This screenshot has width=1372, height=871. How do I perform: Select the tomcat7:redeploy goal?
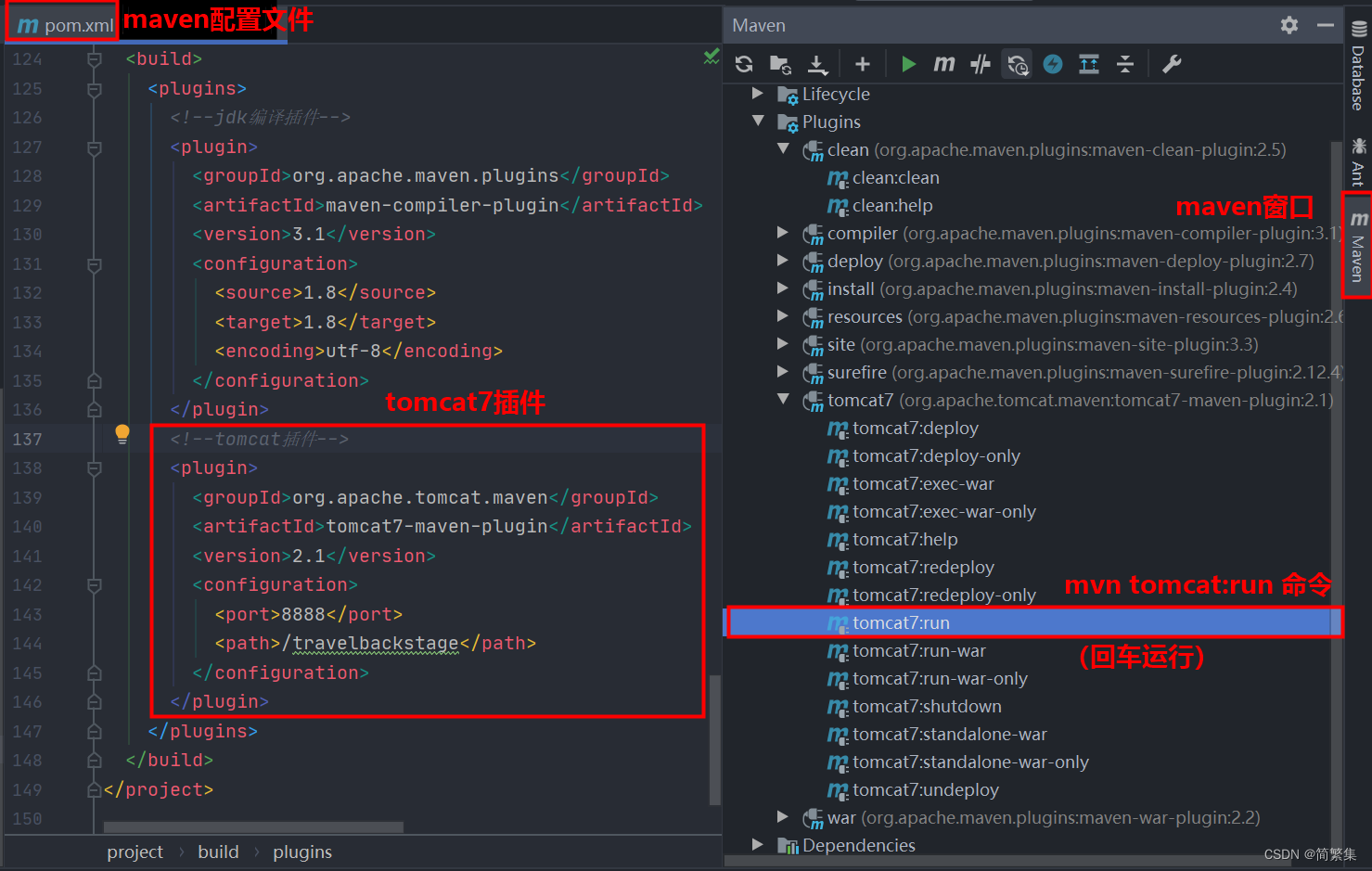tap(923, 567)
